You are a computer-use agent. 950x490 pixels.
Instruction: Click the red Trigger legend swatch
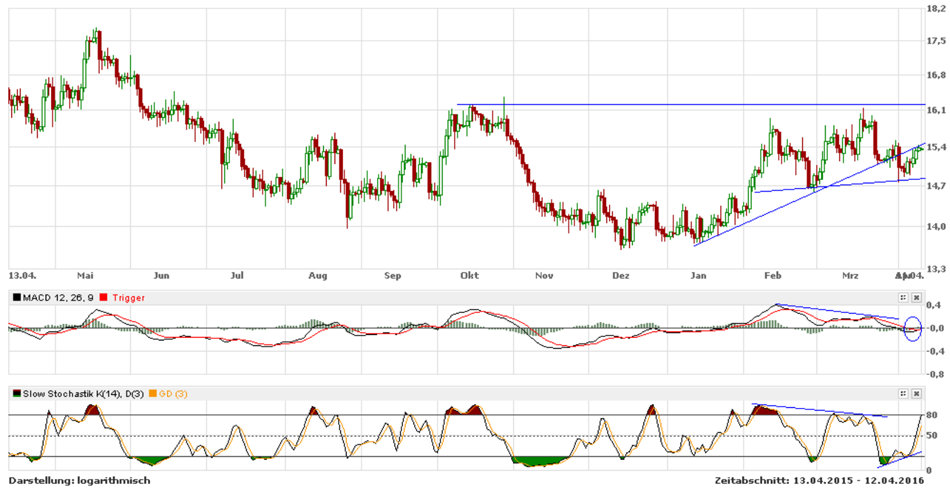tap(105, 297)
